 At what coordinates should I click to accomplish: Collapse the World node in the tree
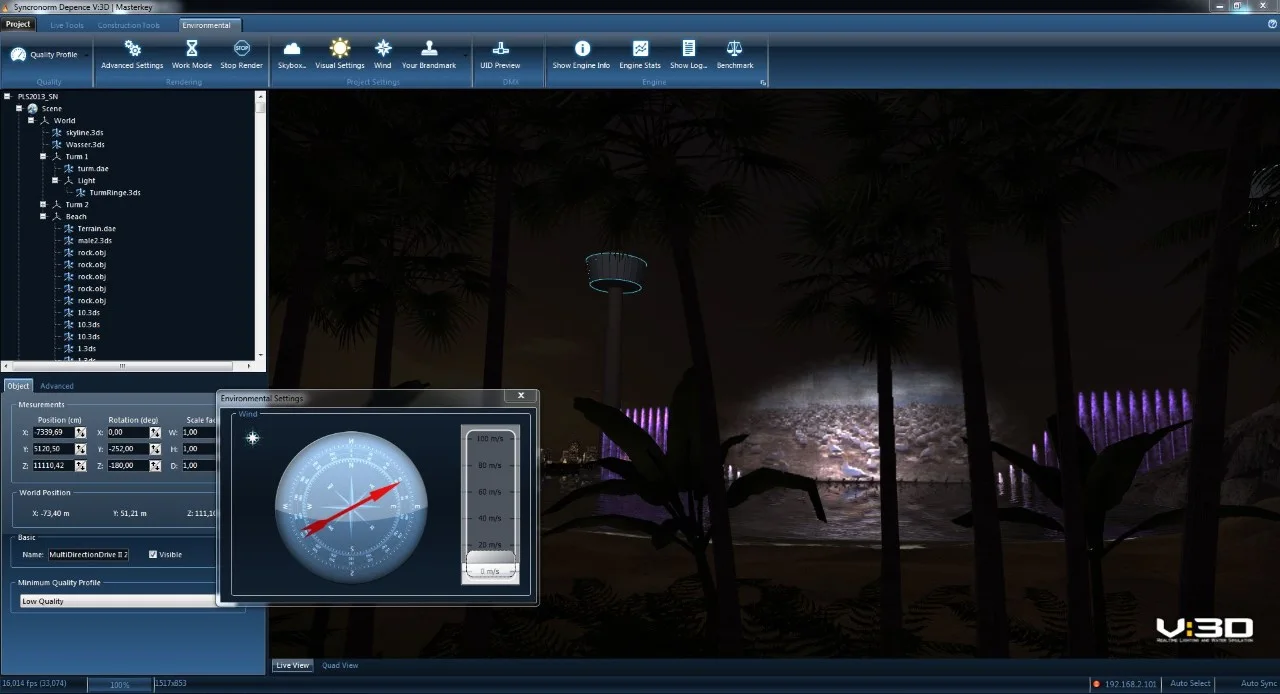point(31,120)
